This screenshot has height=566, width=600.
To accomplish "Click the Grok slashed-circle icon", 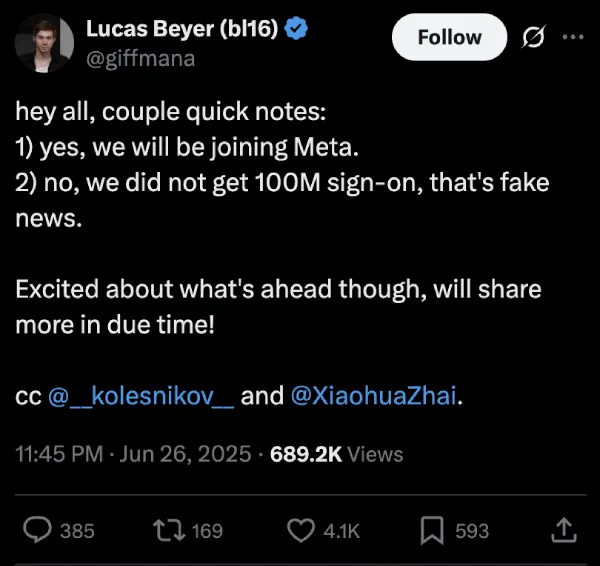I will tap(533, 37).
